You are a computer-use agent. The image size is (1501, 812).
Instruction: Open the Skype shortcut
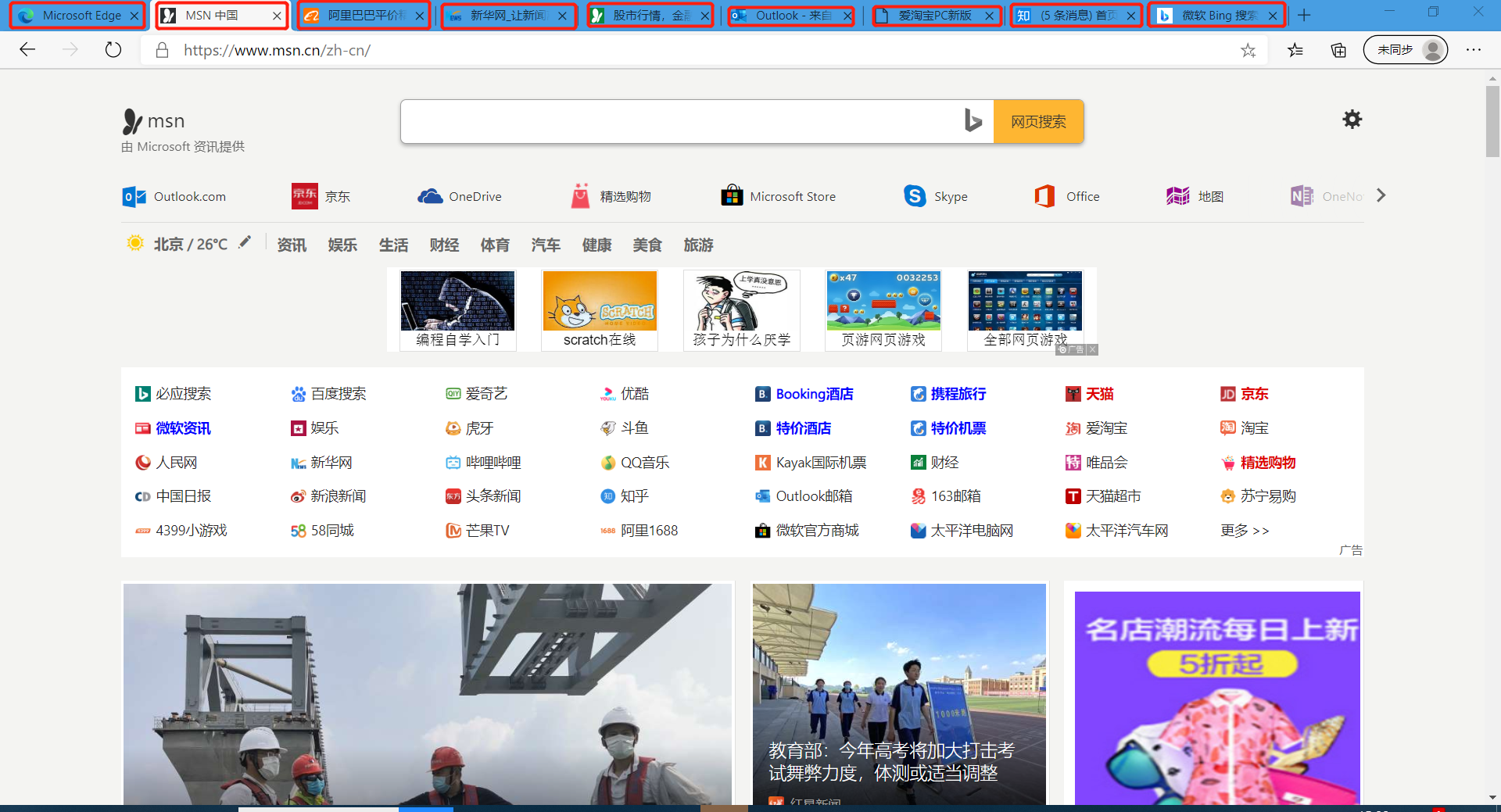[935, 196]
